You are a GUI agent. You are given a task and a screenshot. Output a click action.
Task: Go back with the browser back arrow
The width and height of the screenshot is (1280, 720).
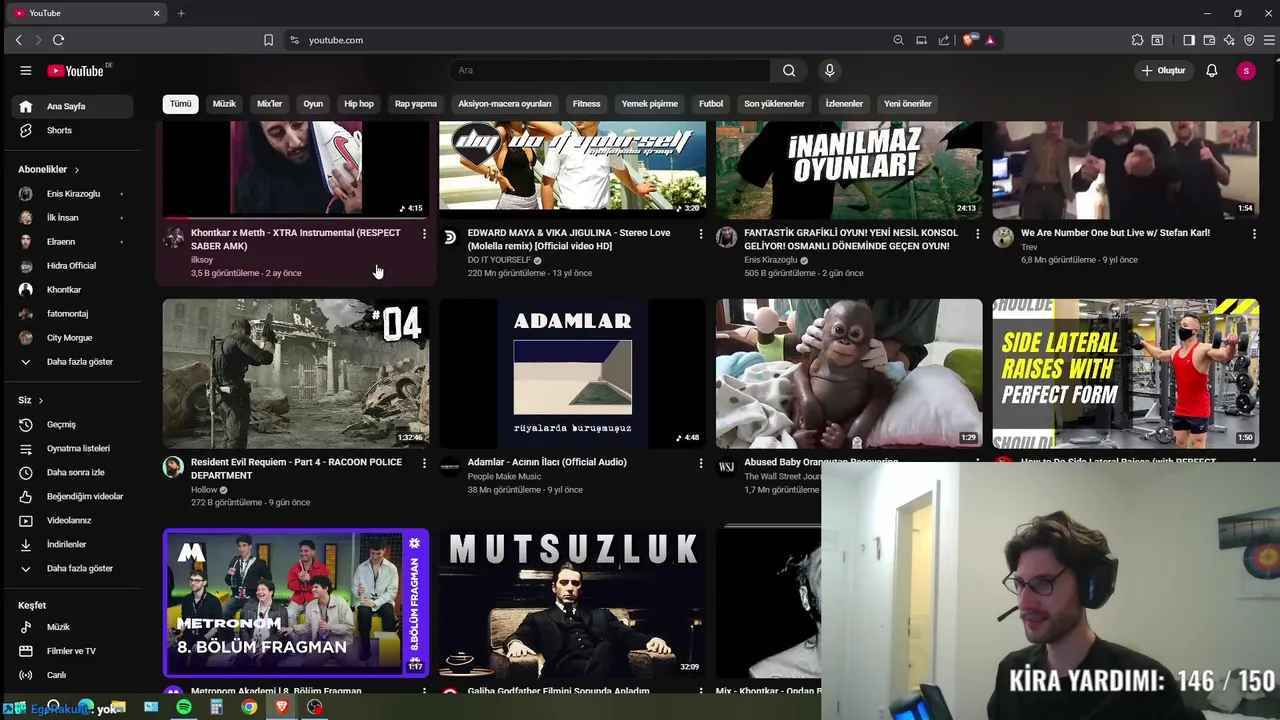point(18,40)
